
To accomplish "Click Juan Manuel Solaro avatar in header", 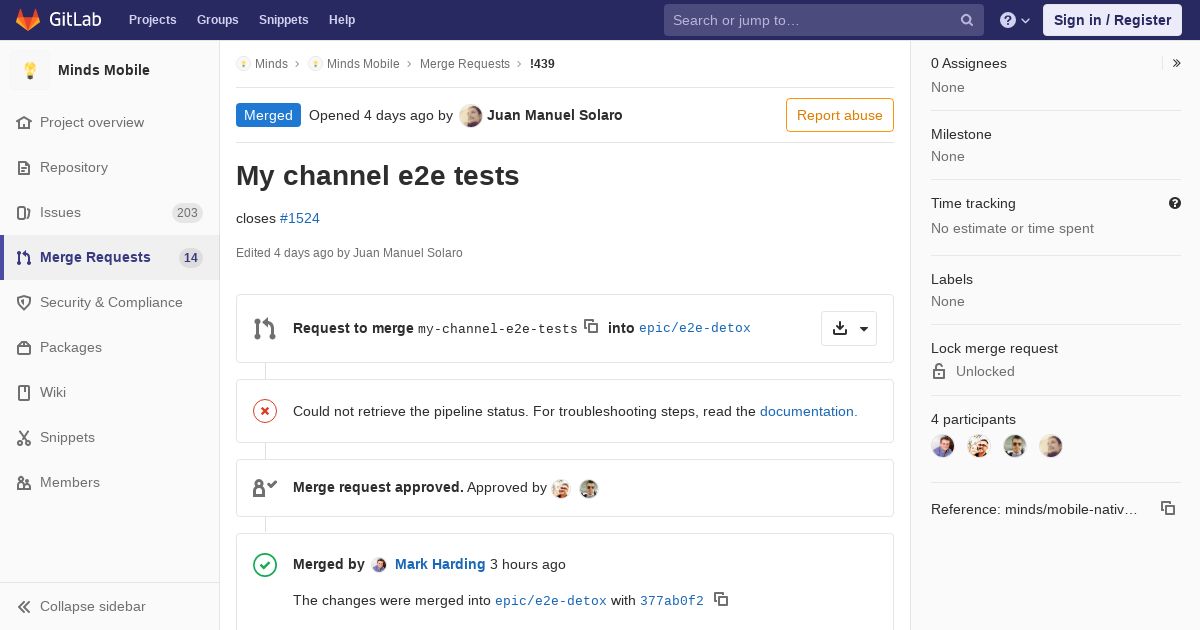I will (470, 115).
